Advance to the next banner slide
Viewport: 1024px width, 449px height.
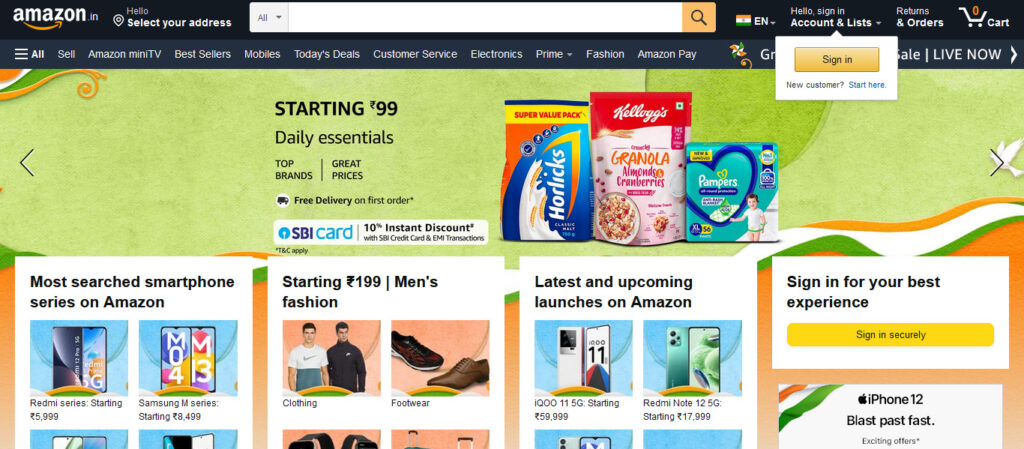pos(997,163)
